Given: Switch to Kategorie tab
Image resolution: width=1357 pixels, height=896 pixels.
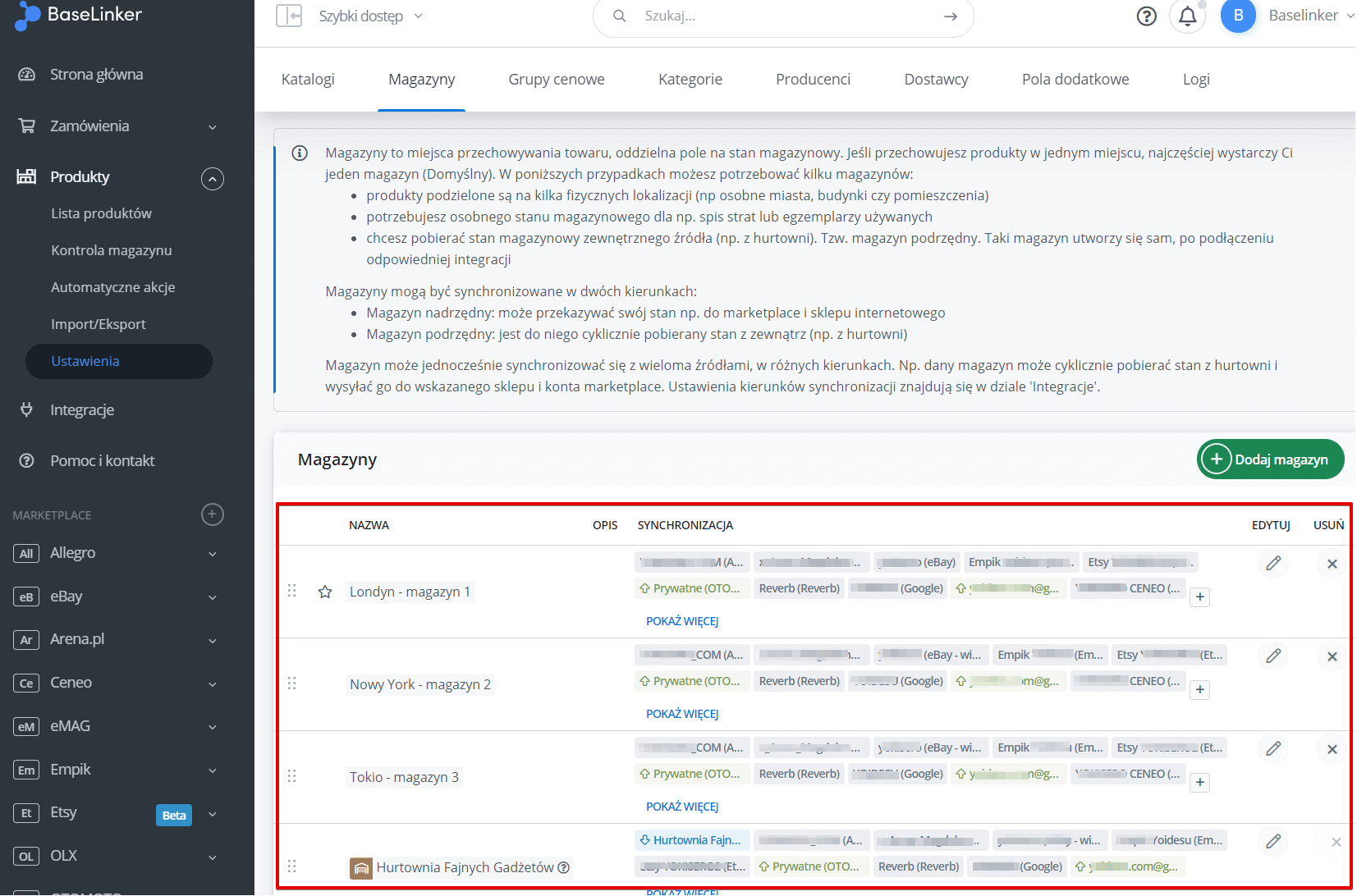Looking at the screenshot, I should (x=690, y=80).
